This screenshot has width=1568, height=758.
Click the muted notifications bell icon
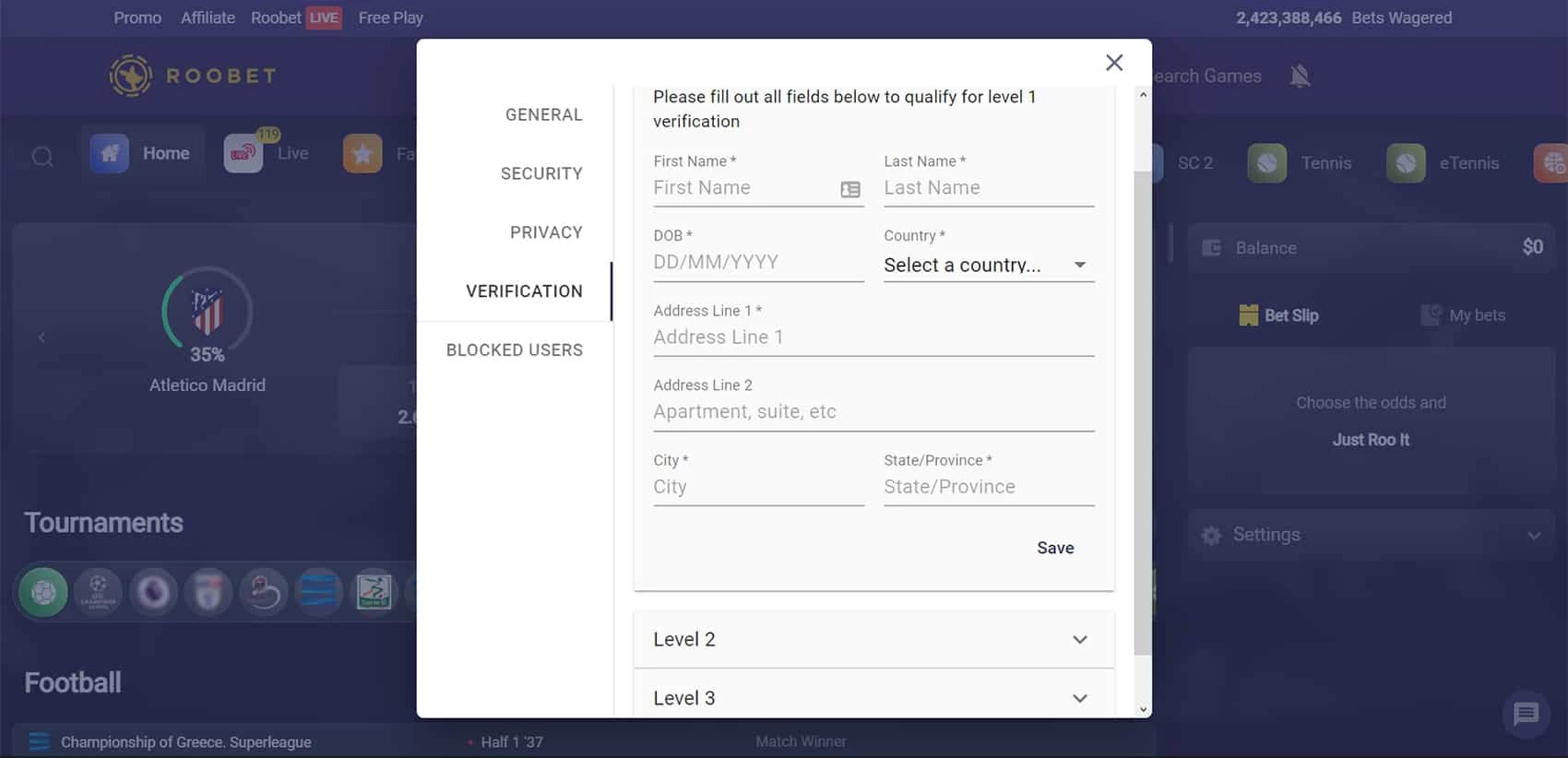pyautogui.click(x=1300, y=76)
